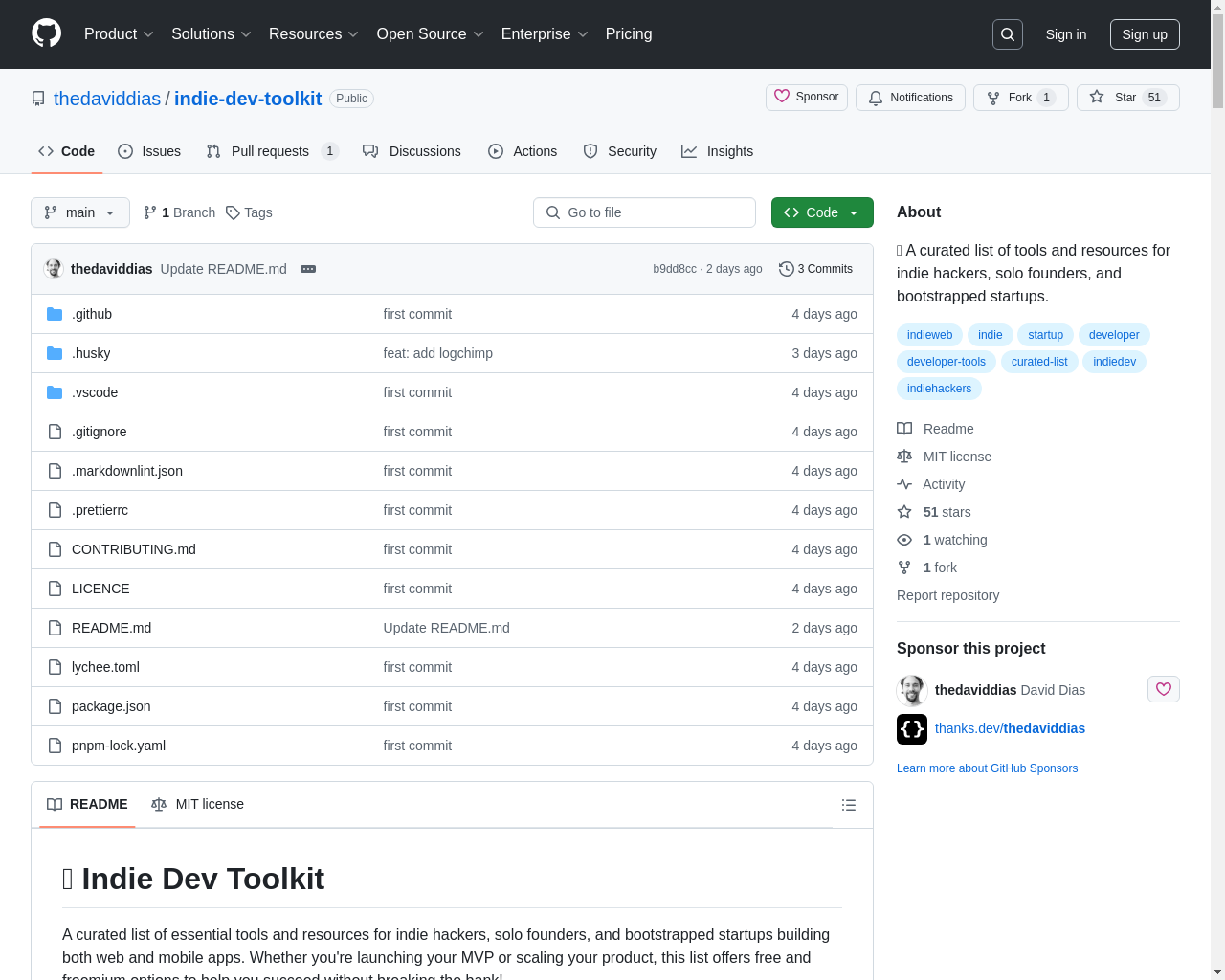Image resolution: width=1225 pixels, height=980 pixels.
Task: Click Report repository link
Action: [x=947, y=595]
